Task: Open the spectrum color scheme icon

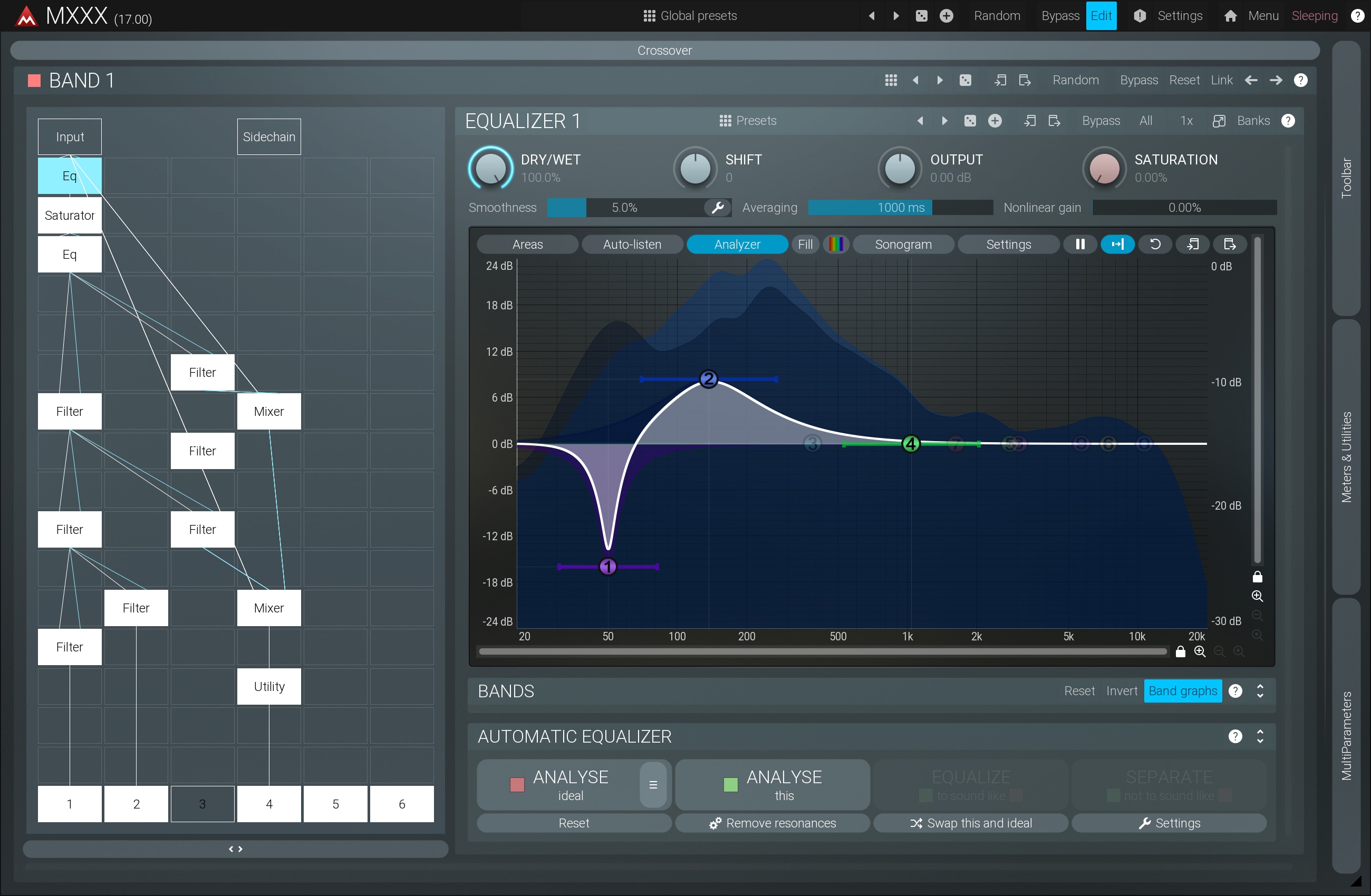Action: tap(836, 244)
